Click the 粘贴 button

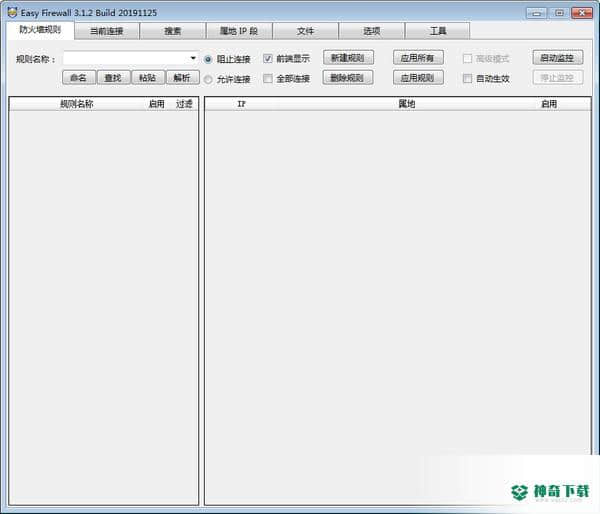pyautogui.click(x=148, y=78)
